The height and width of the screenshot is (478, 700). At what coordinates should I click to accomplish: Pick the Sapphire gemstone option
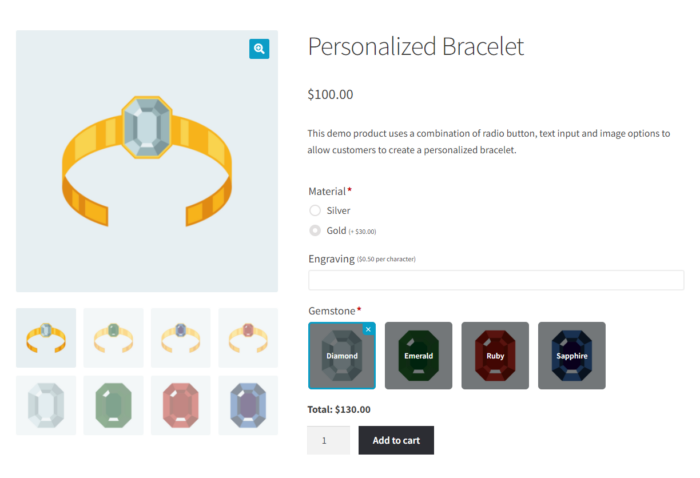click(x=572, y=355)
